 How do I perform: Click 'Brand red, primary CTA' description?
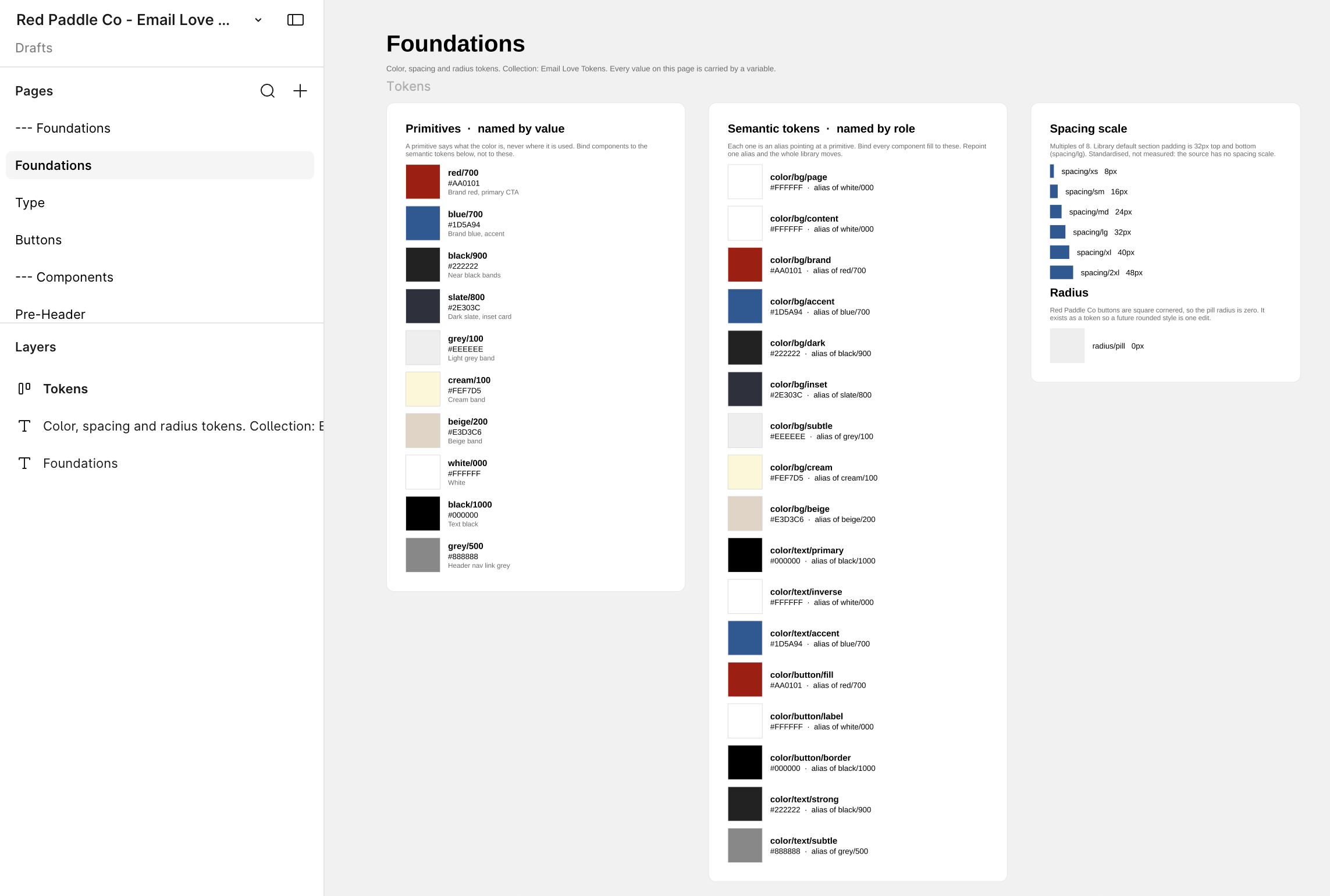click(483, 193)
